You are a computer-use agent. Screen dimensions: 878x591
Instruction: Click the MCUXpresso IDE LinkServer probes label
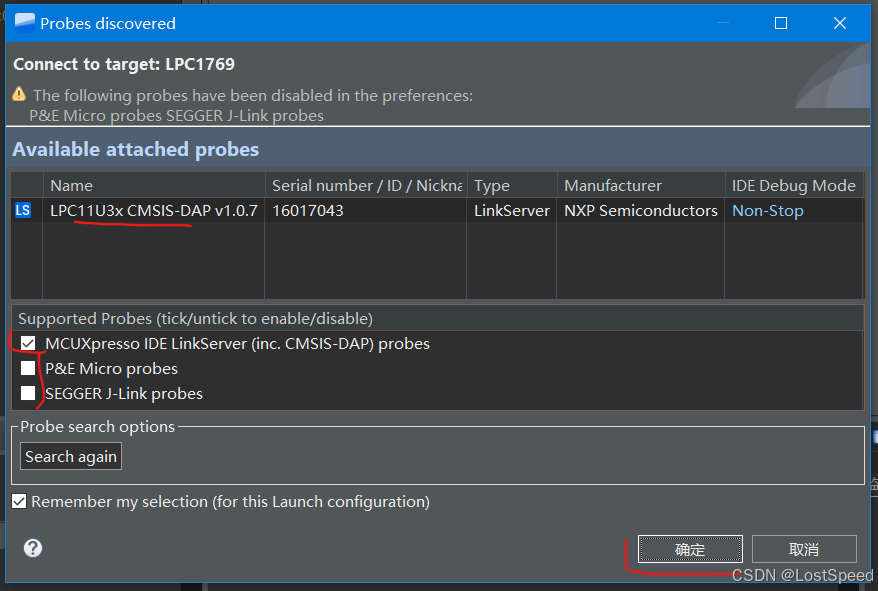(237, 343)
